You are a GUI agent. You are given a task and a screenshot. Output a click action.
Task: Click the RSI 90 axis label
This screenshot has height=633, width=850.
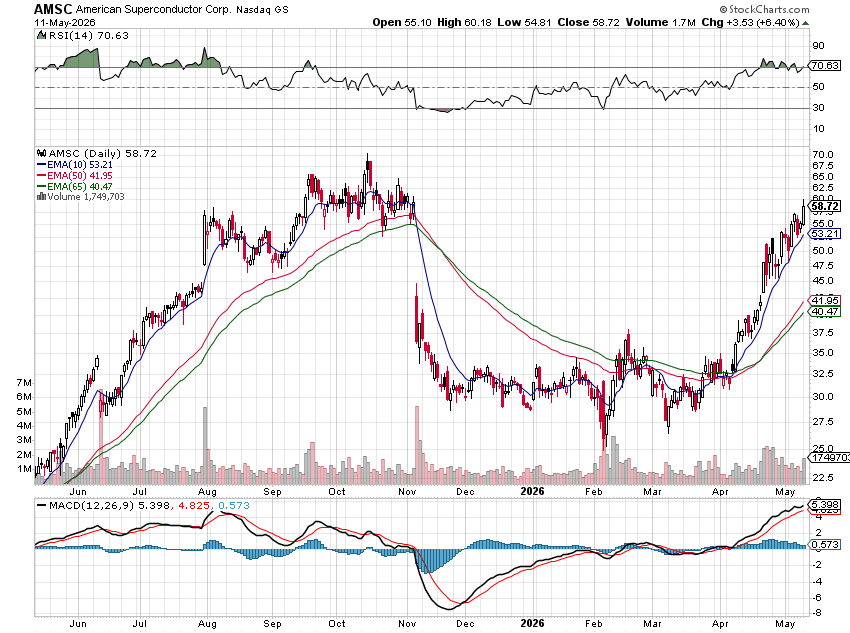[819, 46]
